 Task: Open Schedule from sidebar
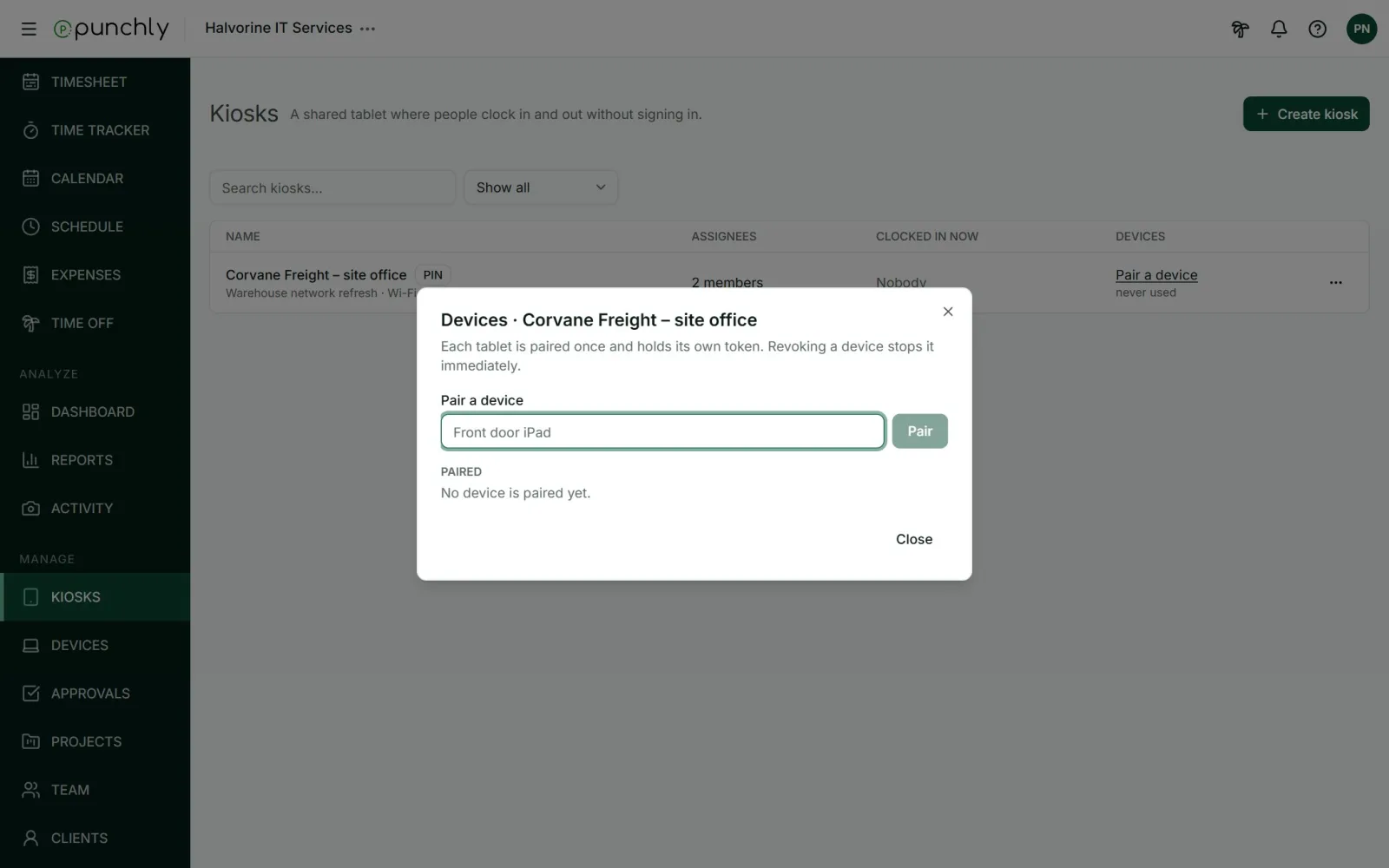pos(95,227)
